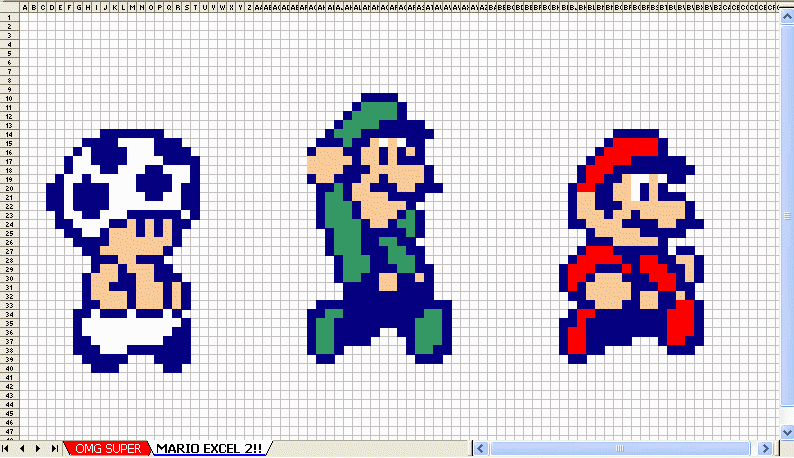
Task: Click the vertical scrollbar thumb
Action: [x=787, y=215]
